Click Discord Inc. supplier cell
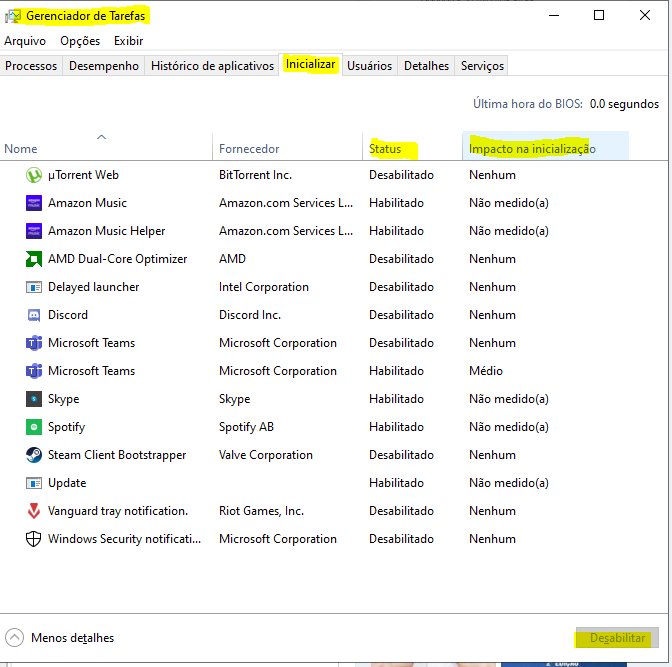672x667 pixels. tap(250, 315)
